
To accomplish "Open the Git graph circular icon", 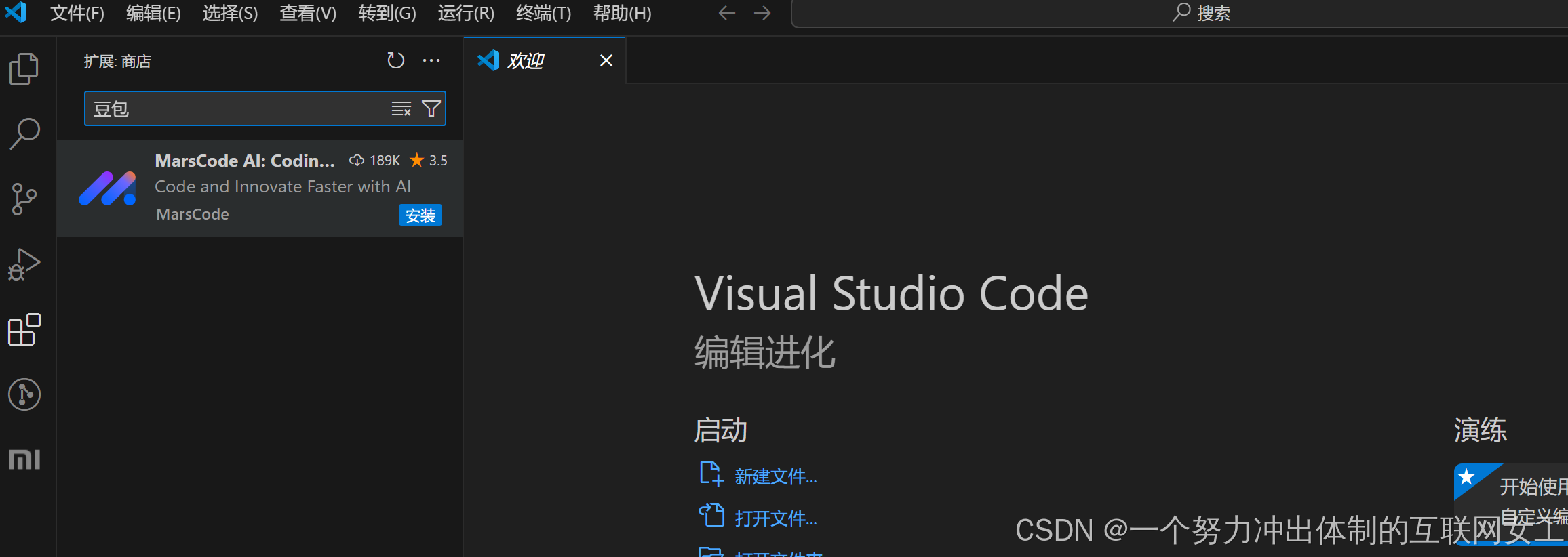I will point(24,394).
